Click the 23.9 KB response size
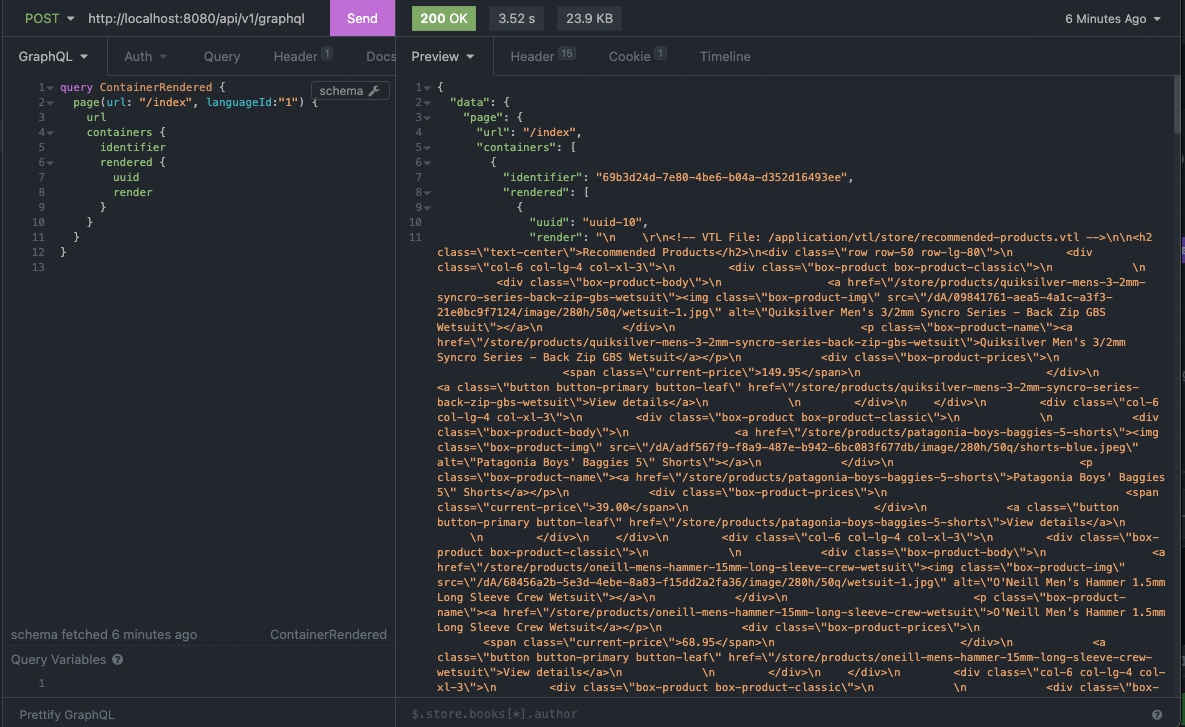Image resolution: width=1185 pixels, height=727 pixels. 589,18
